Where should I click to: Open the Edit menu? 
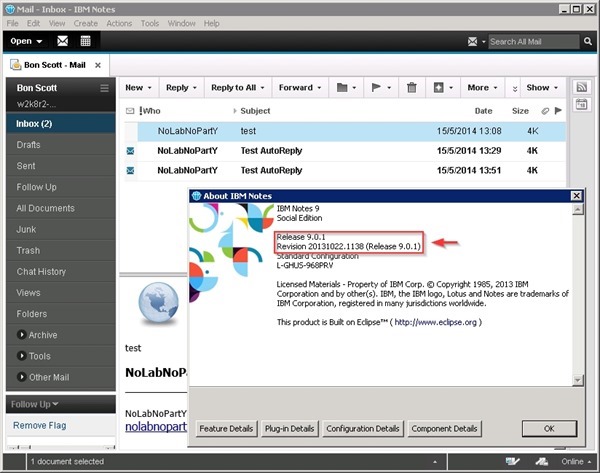click(x=33, y=23)
